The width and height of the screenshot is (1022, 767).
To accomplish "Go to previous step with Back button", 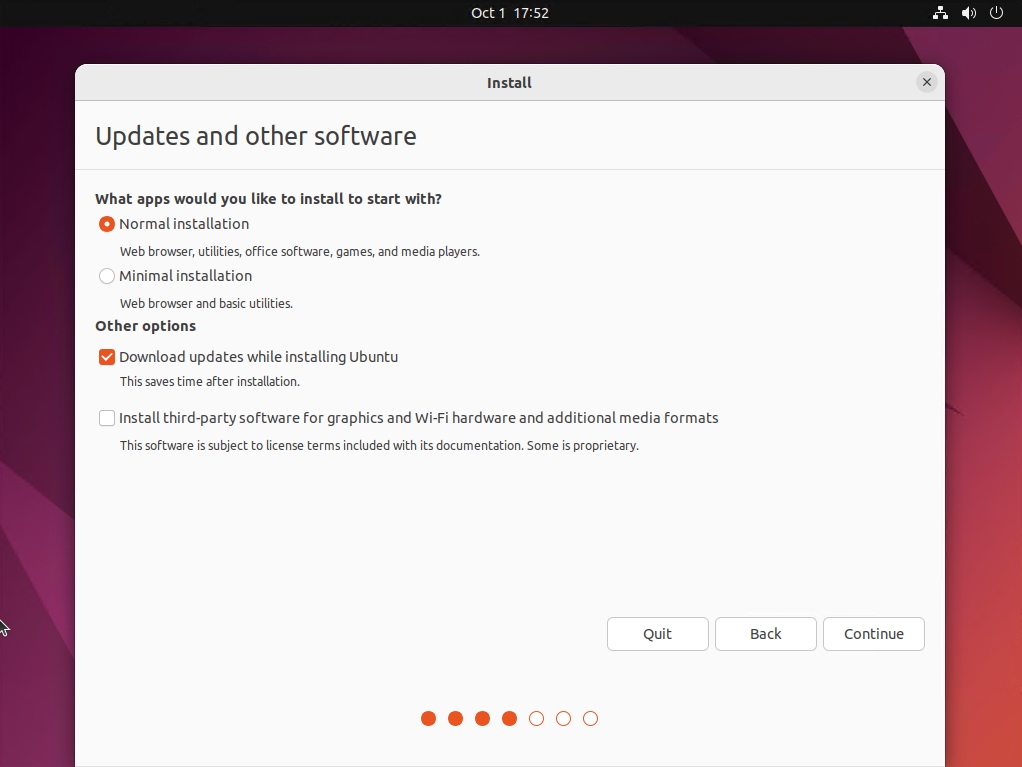I will point(766,634).
